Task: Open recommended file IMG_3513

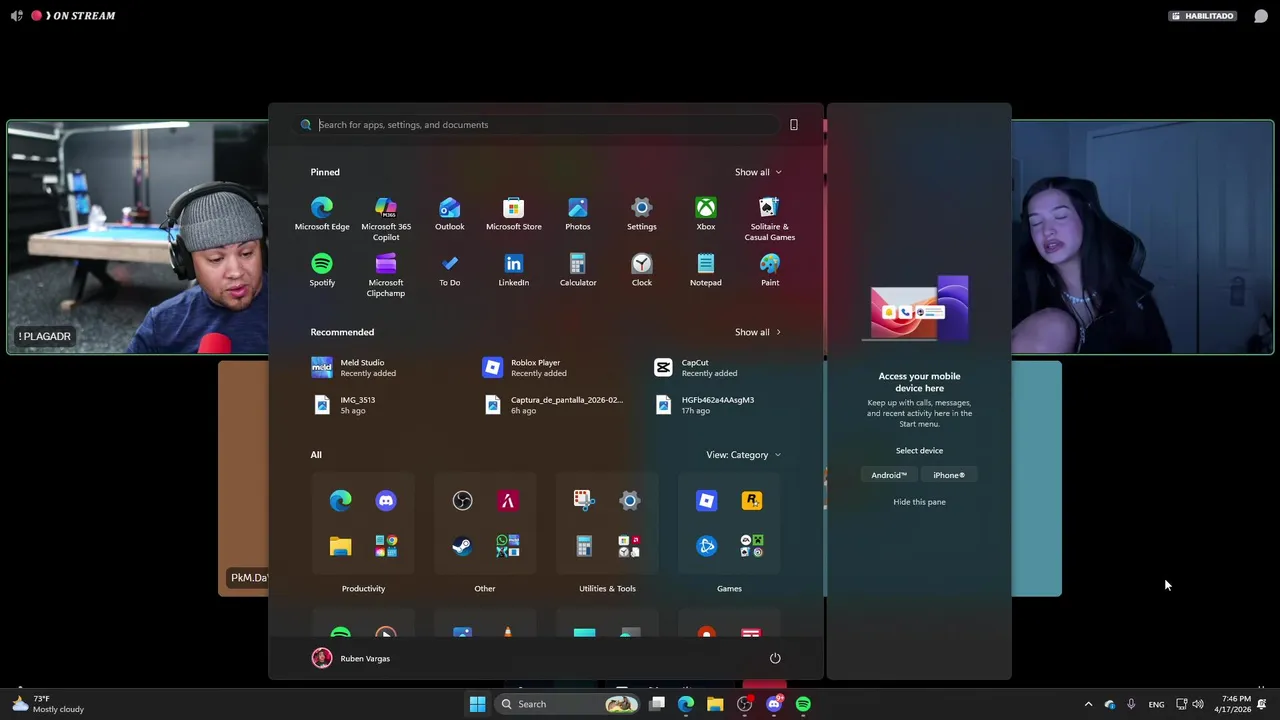Action: 345,405
